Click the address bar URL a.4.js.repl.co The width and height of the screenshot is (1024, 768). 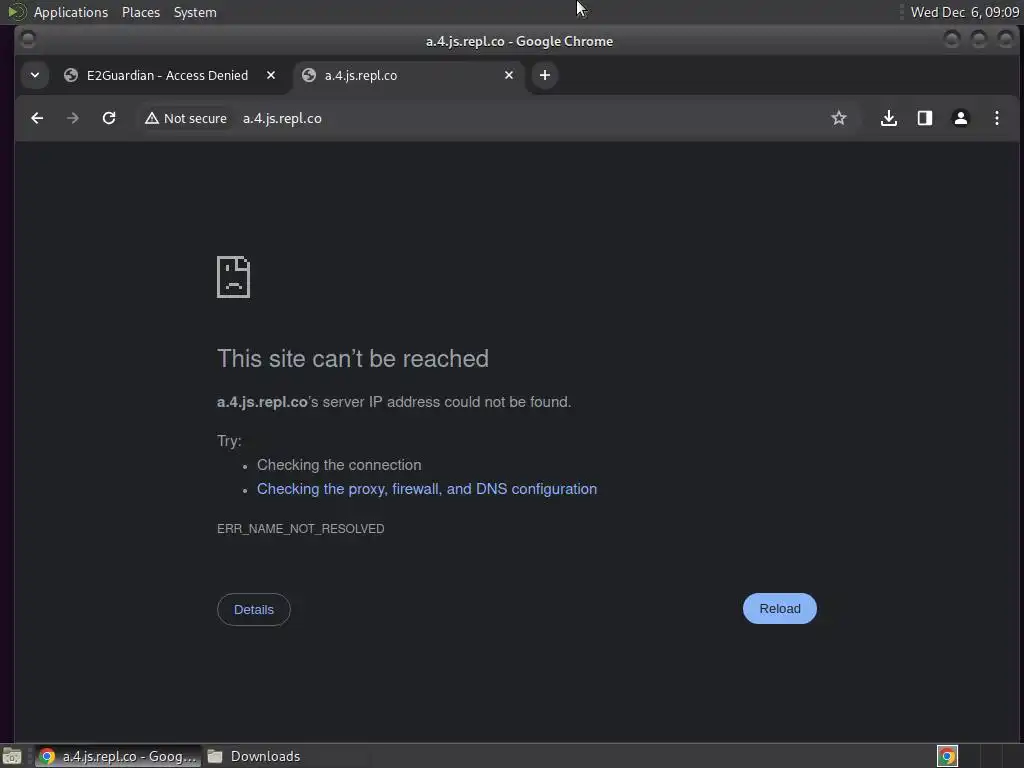coord(282,118)
